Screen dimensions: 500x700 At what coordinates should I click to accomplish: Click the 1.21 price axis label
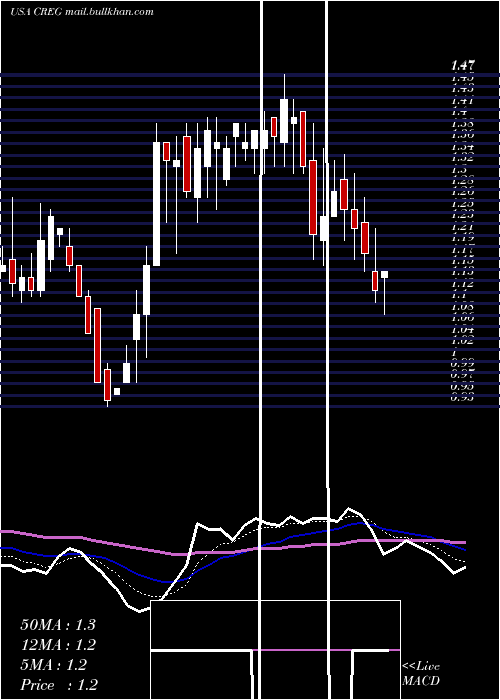[x=462, y=226]
